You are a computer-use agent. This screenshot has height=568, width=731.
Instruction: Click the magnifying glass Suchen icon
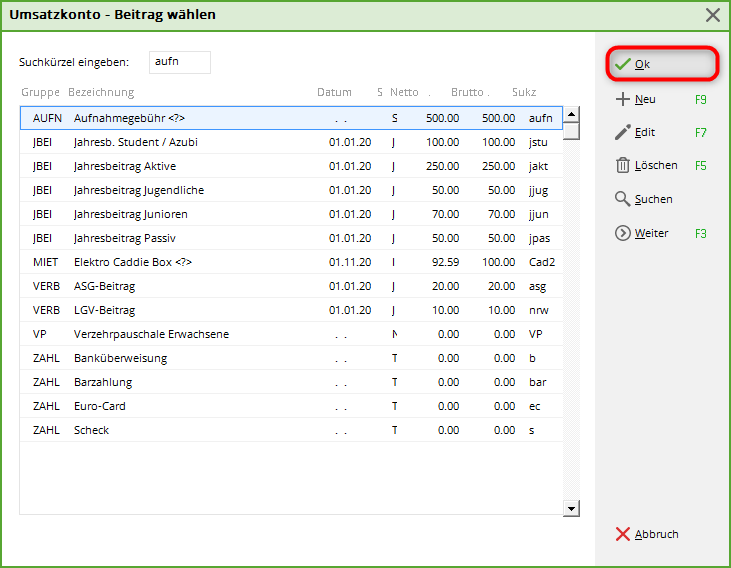tap(622, 200)
